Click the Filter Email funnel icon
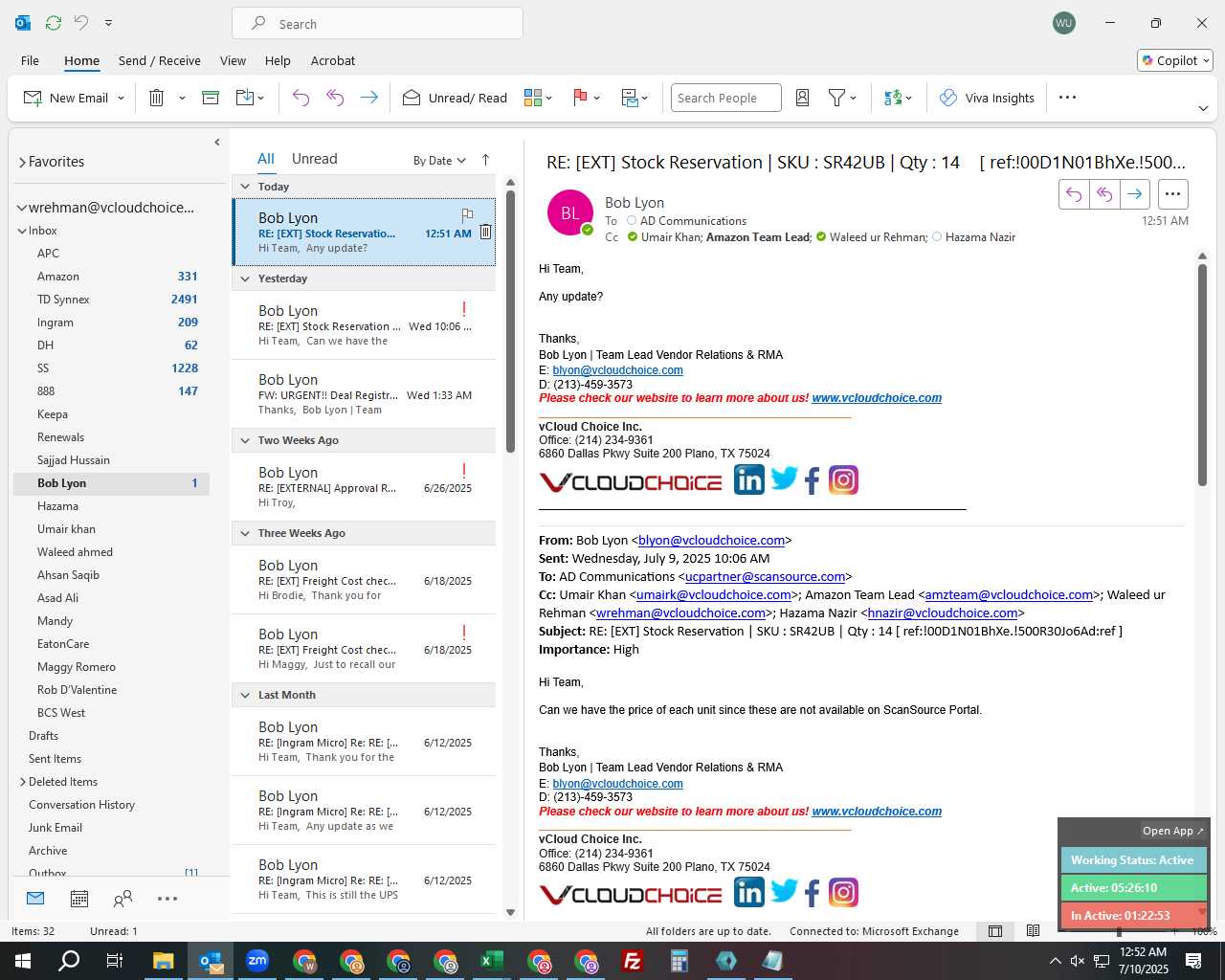This screenshot has width=1225, height=980. tap(837, 98)
